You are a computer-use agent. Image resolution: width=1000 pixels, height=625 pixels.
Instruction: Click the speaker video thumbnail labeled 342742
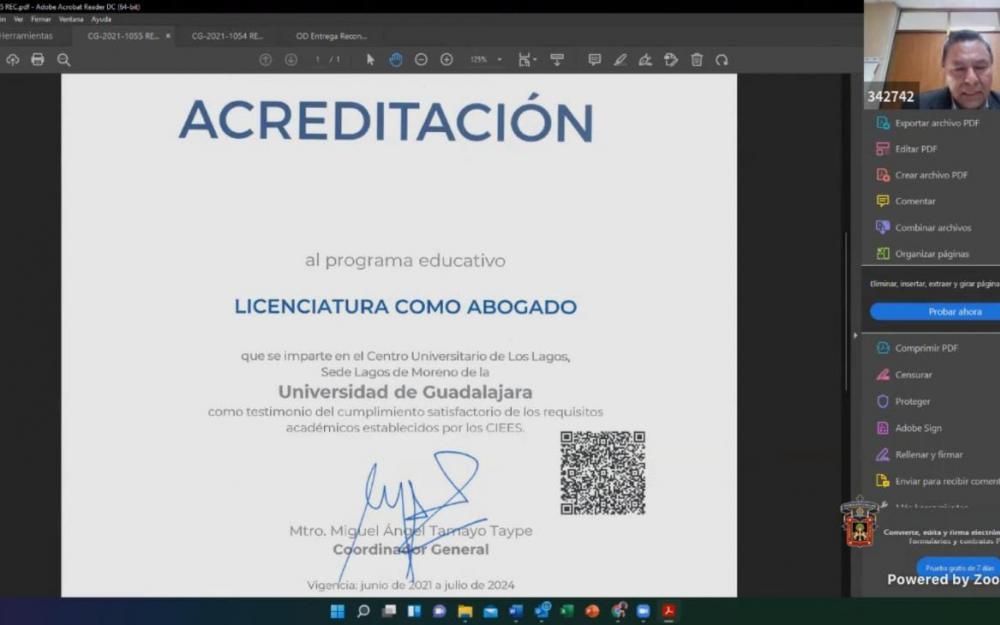click(x=932, y=54)
